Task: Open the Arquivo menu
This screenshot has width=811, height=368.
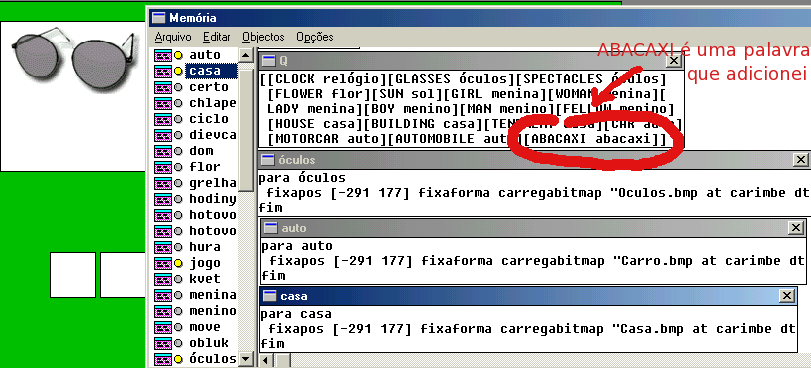Action: pyautogui.click(x=173, y=37)
